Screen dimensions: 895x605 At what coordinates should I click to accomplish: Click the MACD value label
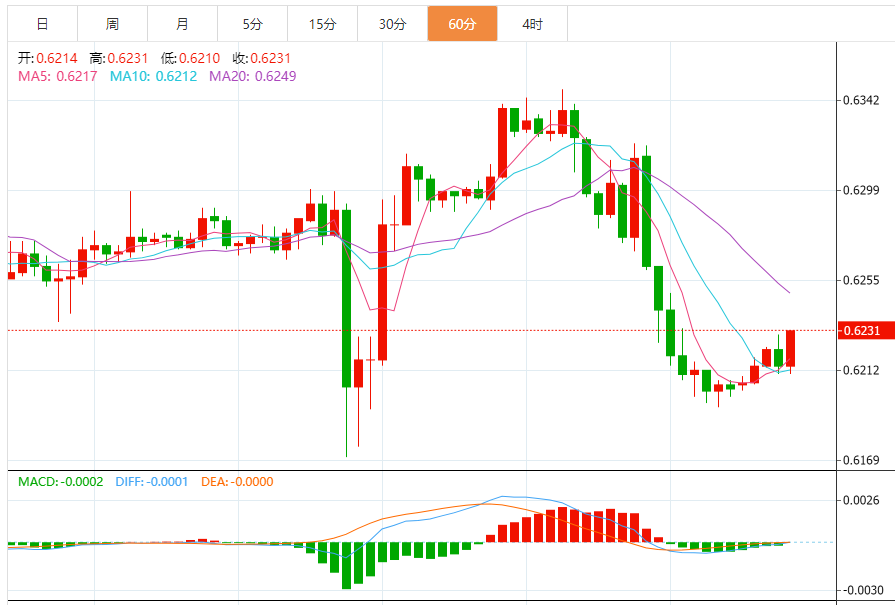61,482
